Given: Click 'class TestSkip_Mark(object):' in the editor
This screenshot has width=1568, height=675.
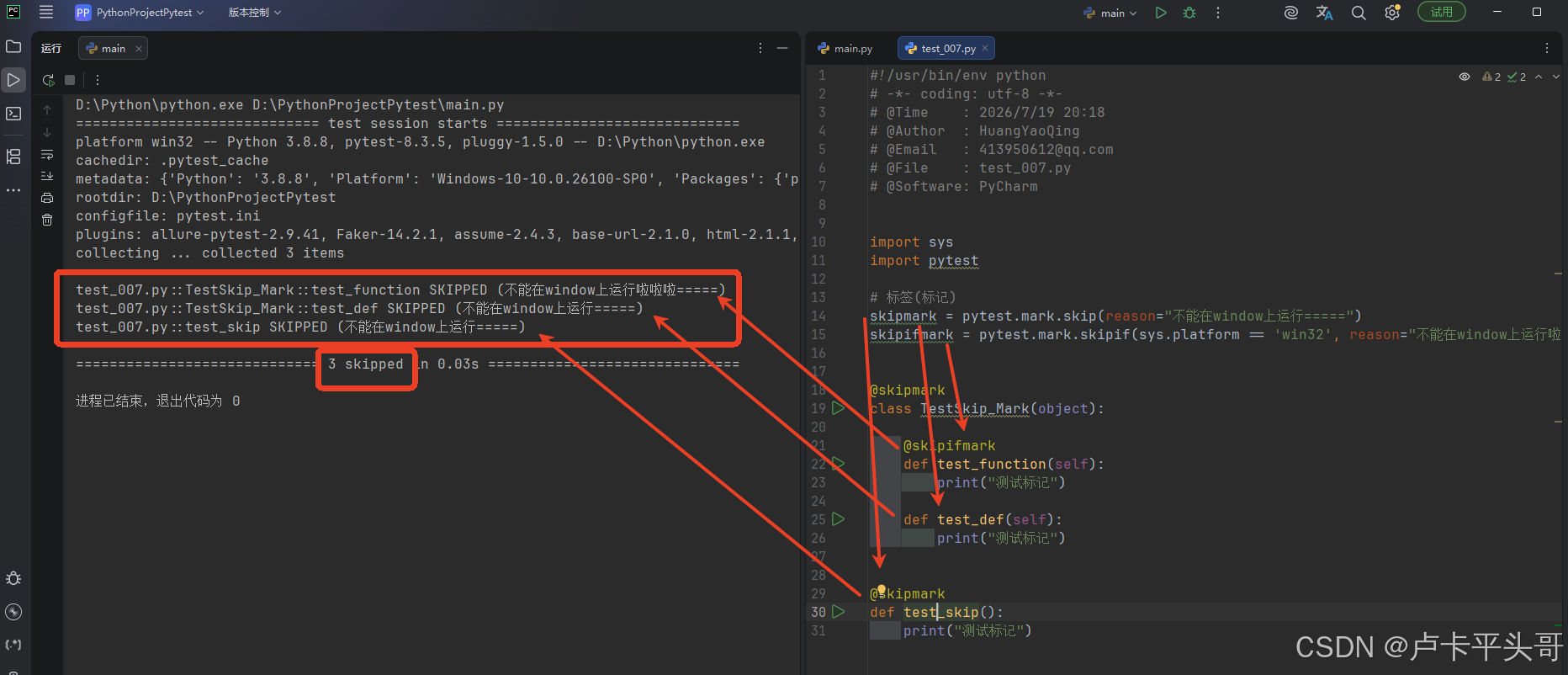Looking at the screenshot, I should (987, 409).
